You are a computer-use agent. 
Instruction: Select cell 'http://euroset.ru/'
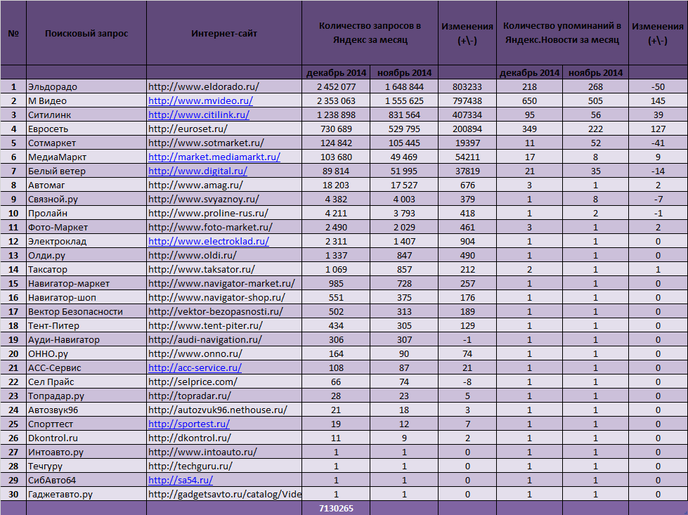[x=224, y=129]
